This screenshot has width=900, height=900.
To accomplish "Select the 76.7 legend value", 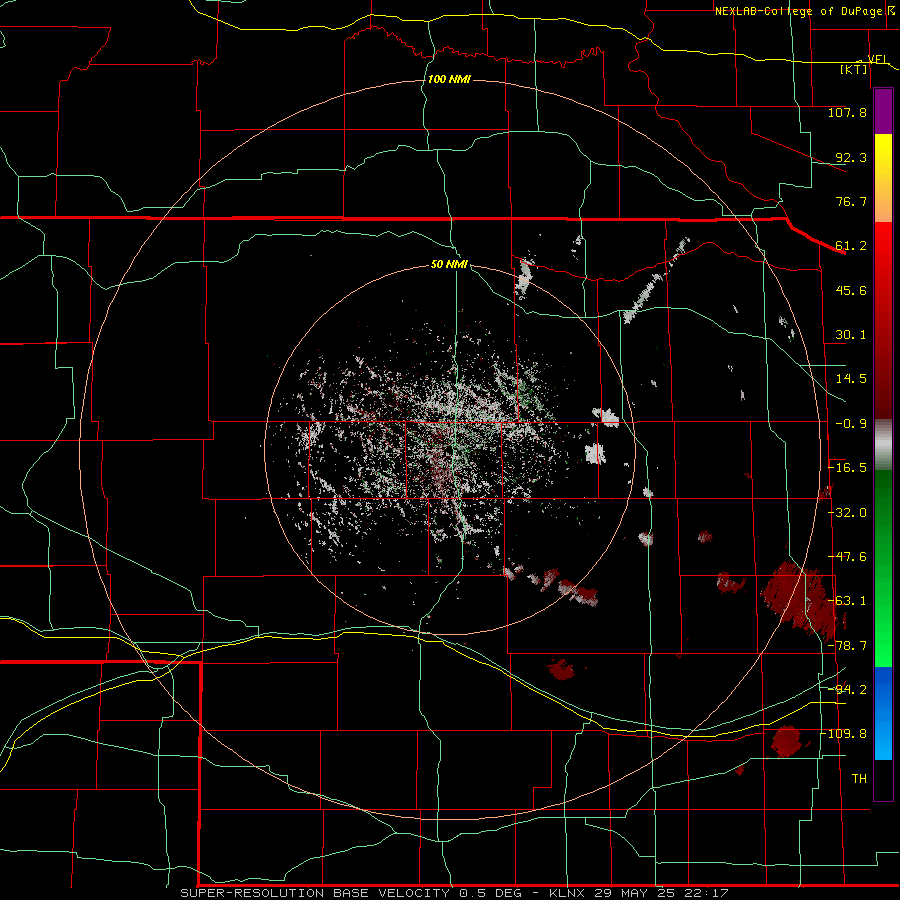I will [x=851, y=201].
